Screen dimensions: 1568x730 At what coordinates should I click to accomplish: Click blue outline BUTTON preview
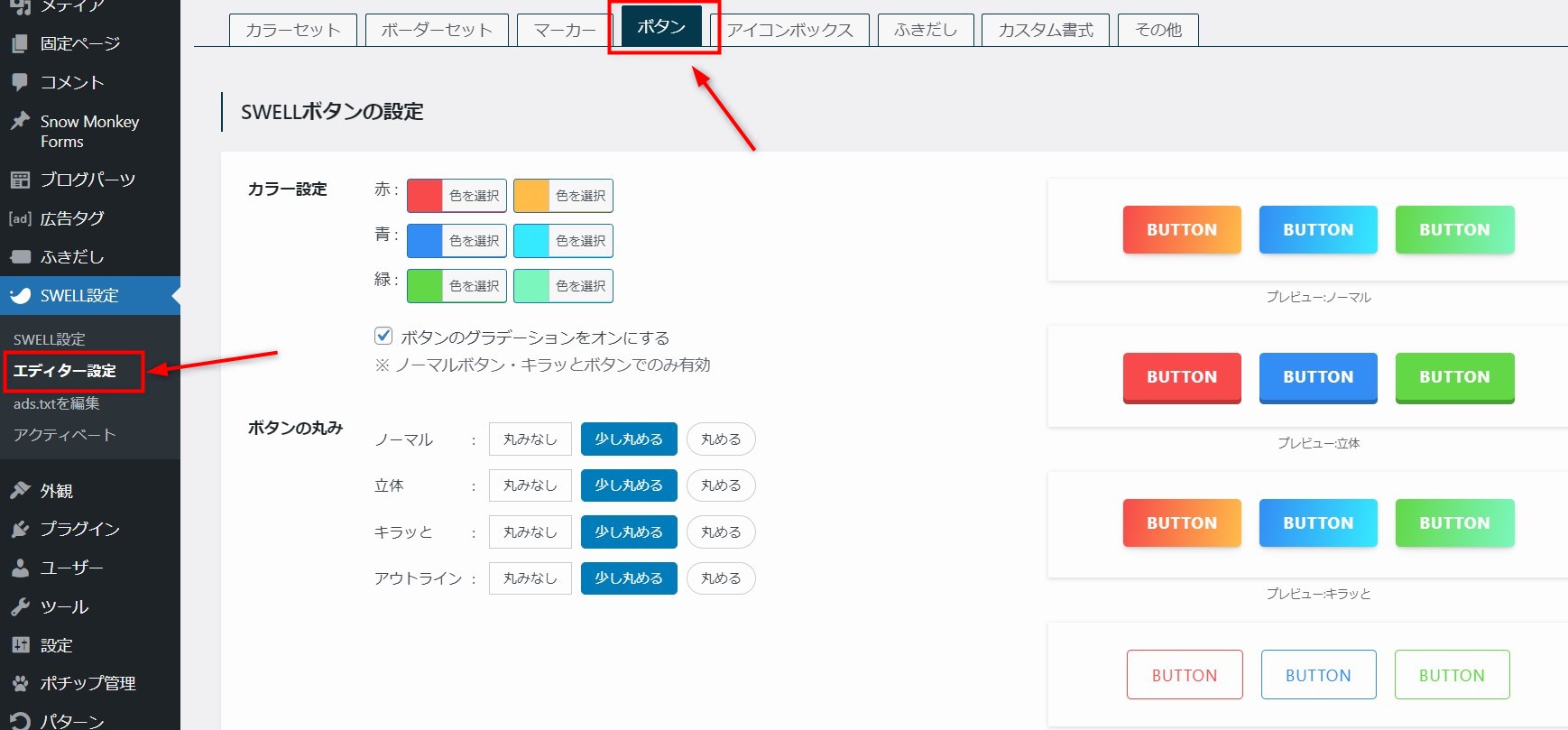1318,675
